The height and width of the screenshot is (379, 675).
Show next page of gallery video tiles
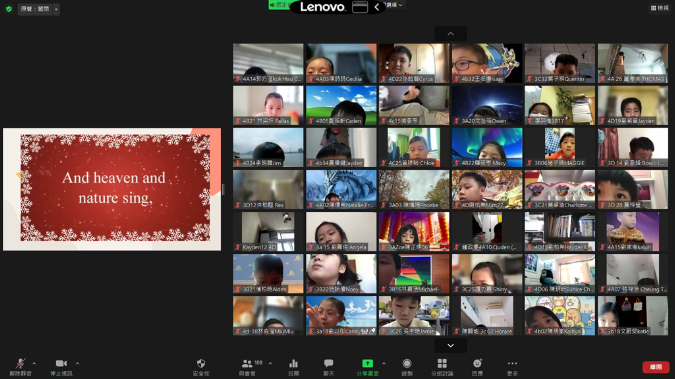point(450,345)
